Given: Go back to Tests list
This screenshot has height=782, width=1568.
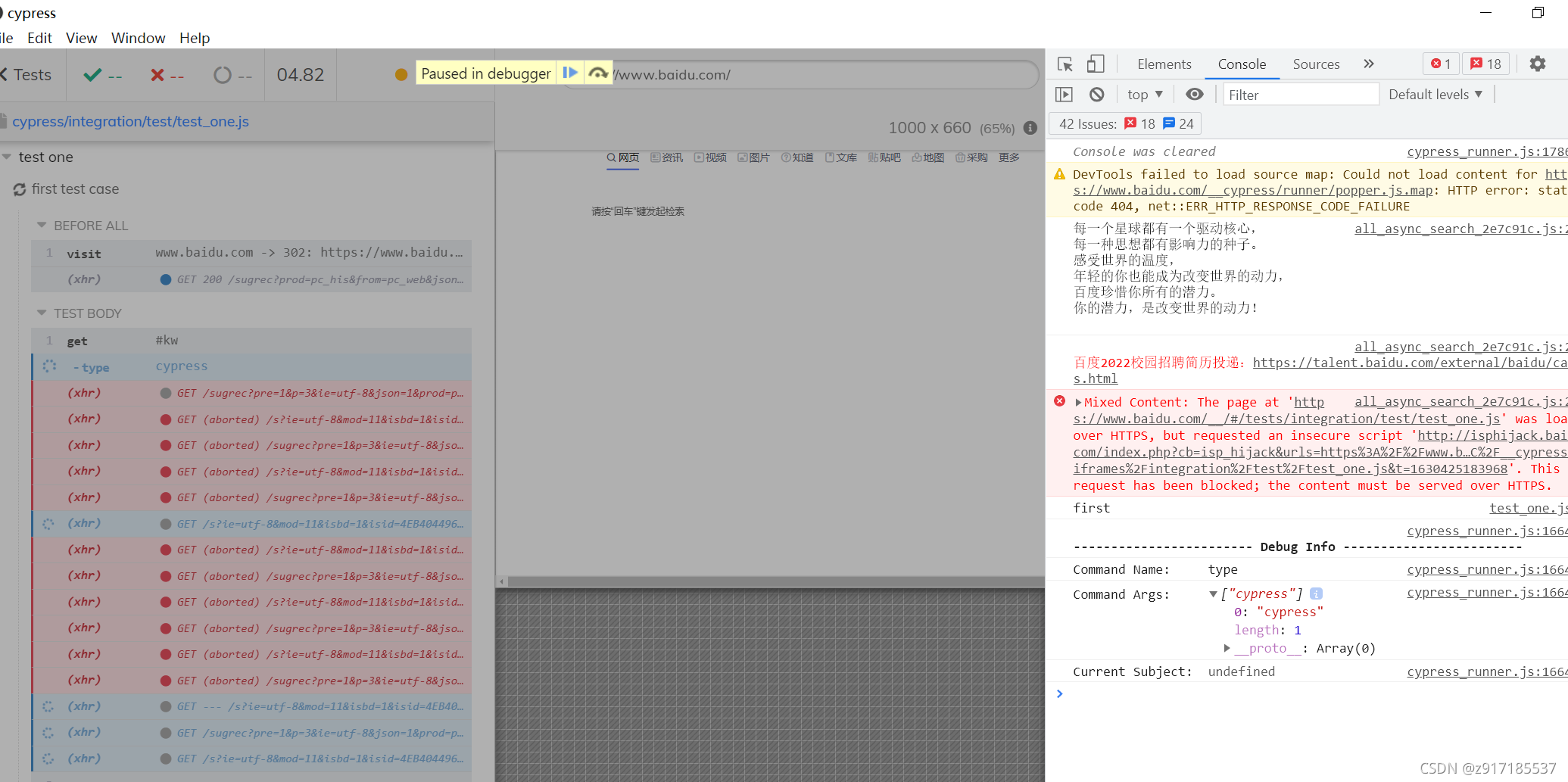Looking at the screenshot, I should [x=26, y=75].
